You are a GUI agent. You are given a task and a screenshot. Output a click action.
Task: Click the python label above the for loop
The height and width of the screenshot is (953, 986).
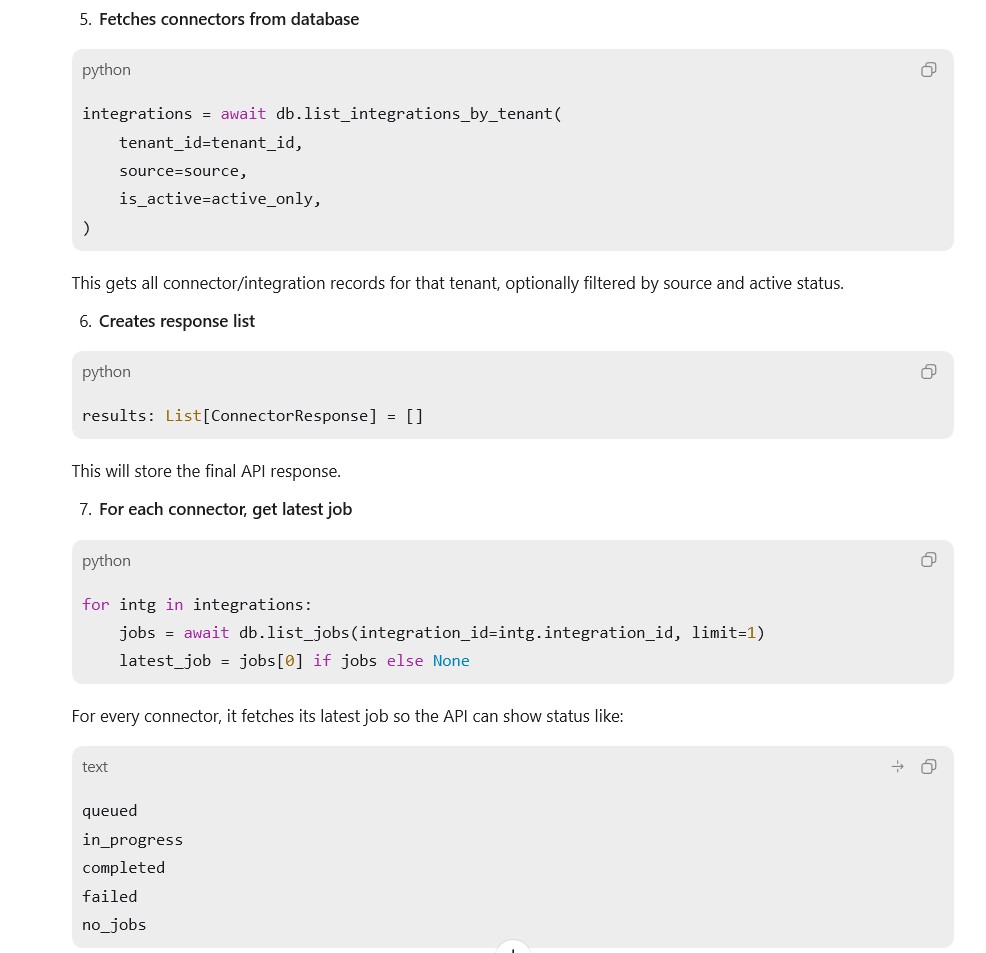point(106,561)
